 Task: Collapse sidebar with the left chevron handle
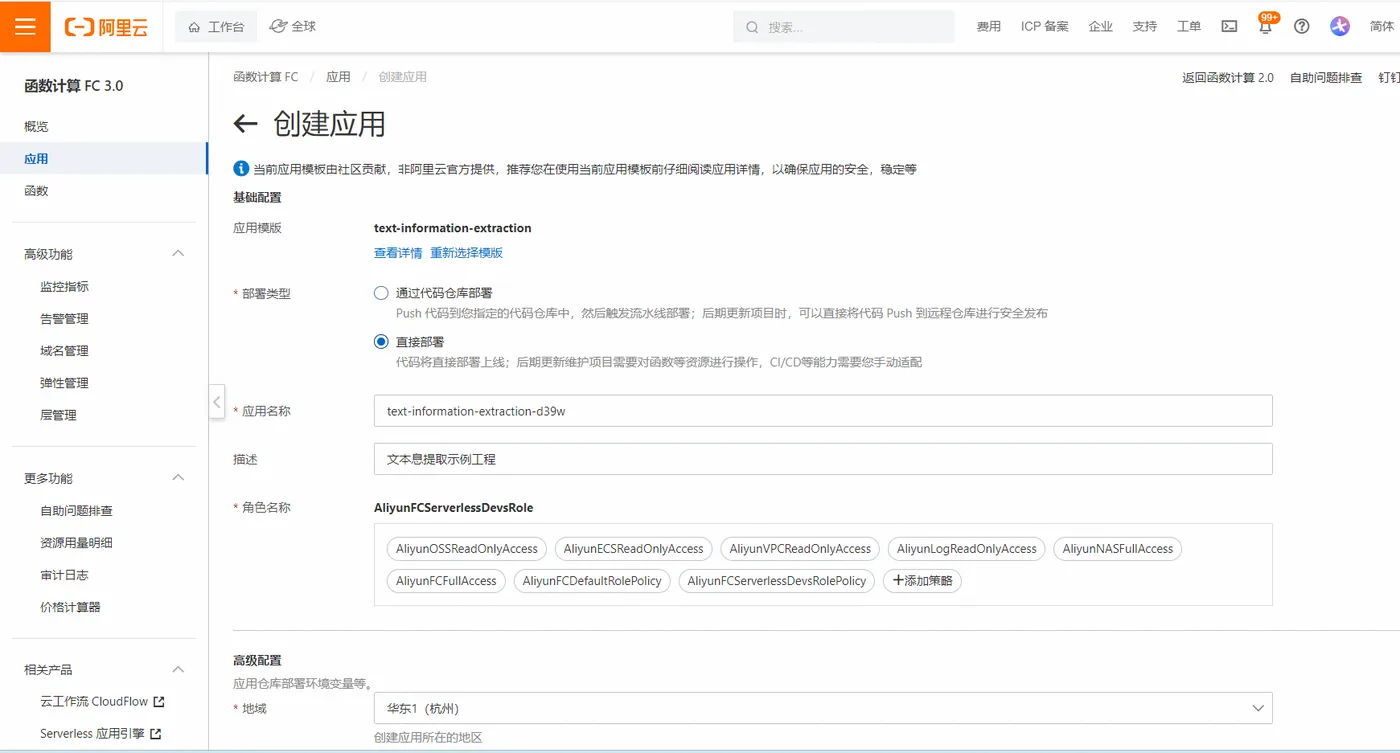pyautogui.click(x=217, y=402)
